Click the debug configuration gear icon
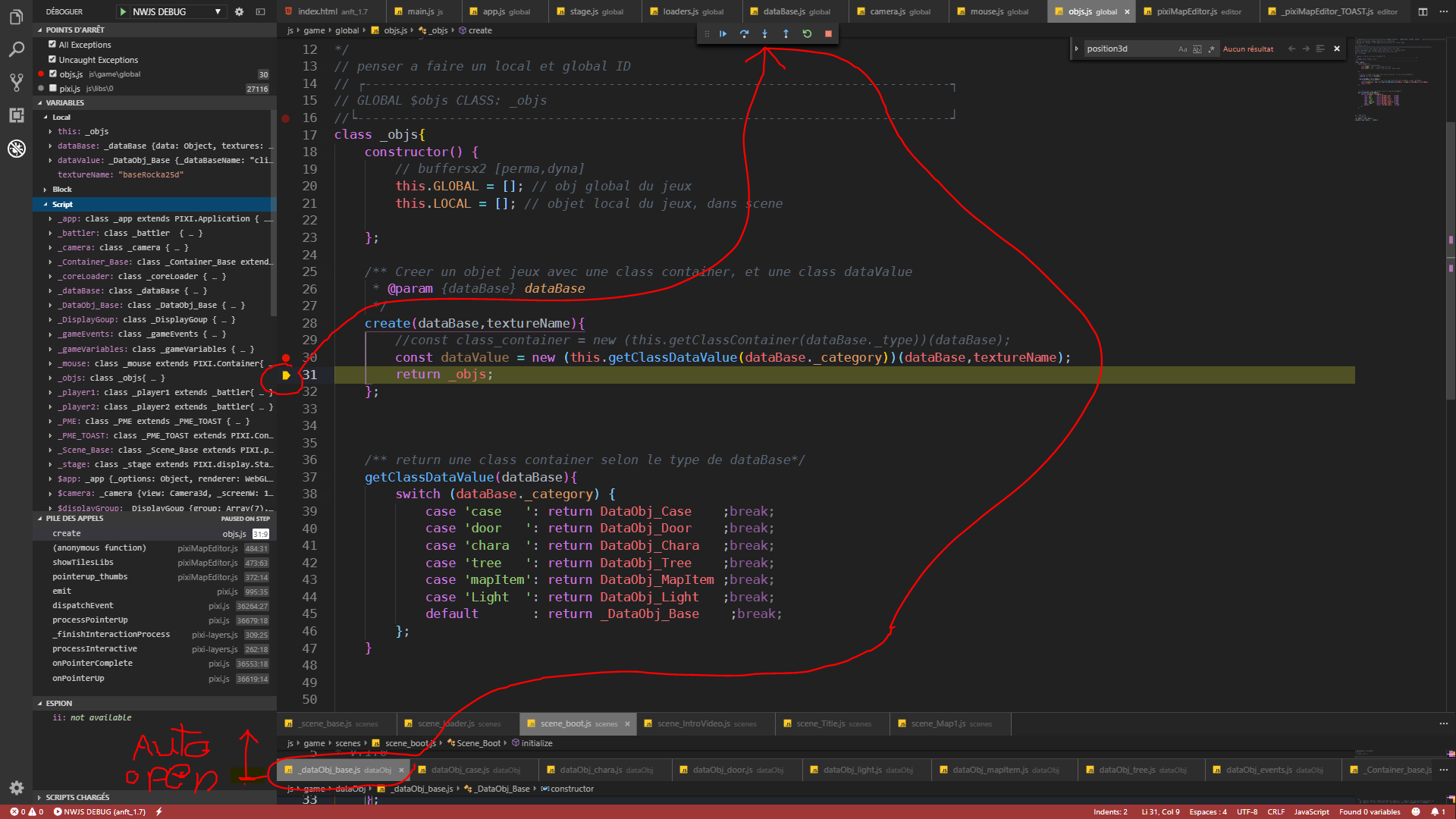 (239, 11)
